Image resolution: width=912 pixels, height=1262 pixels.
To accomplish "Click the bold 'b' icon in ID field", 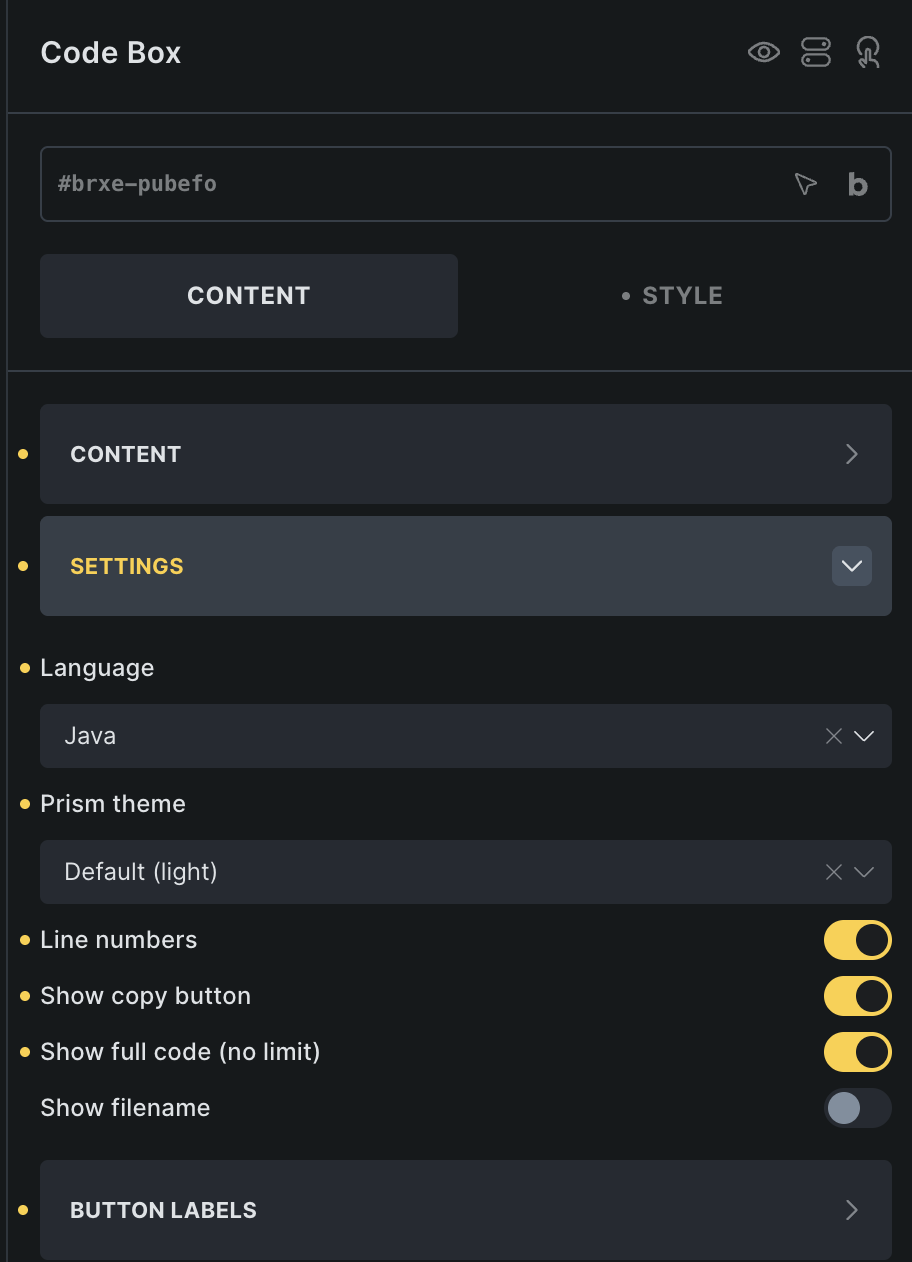I will click(x=857, y=184).
